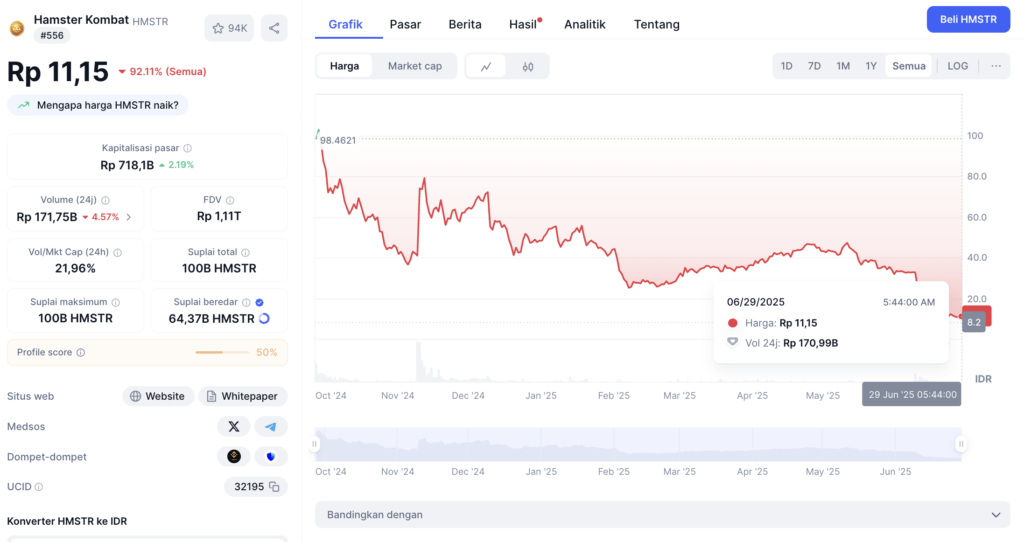Open the Telegram social link
1024x542 pixels.
point(270,426)
